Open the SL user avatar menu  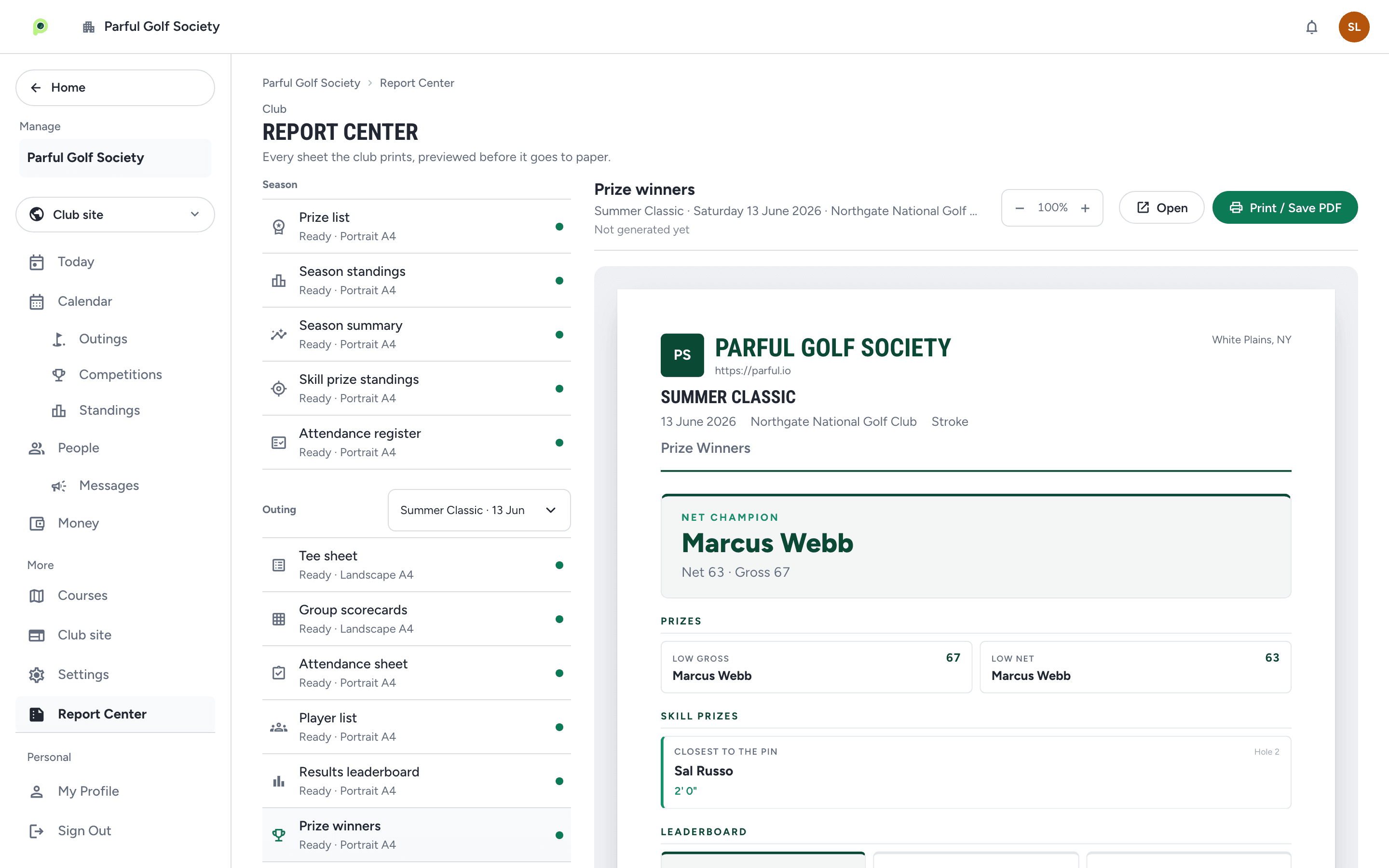coord(1354,27)
